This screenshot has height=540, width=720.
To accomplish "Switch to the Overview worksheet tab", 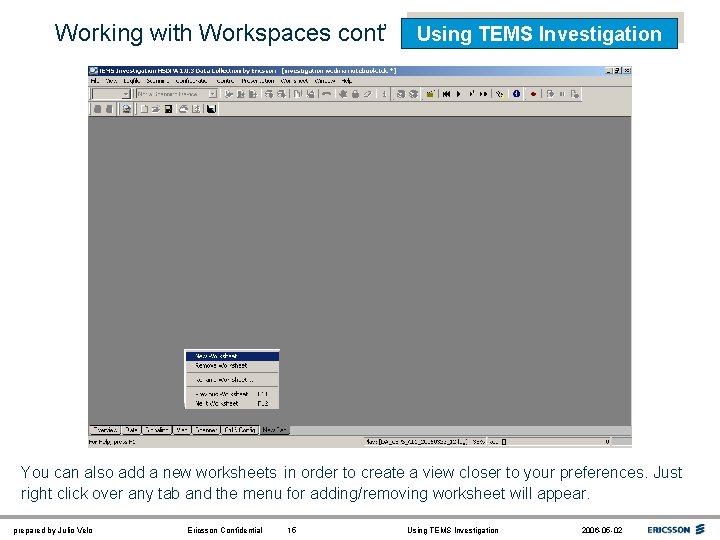I will pos(105,430).
